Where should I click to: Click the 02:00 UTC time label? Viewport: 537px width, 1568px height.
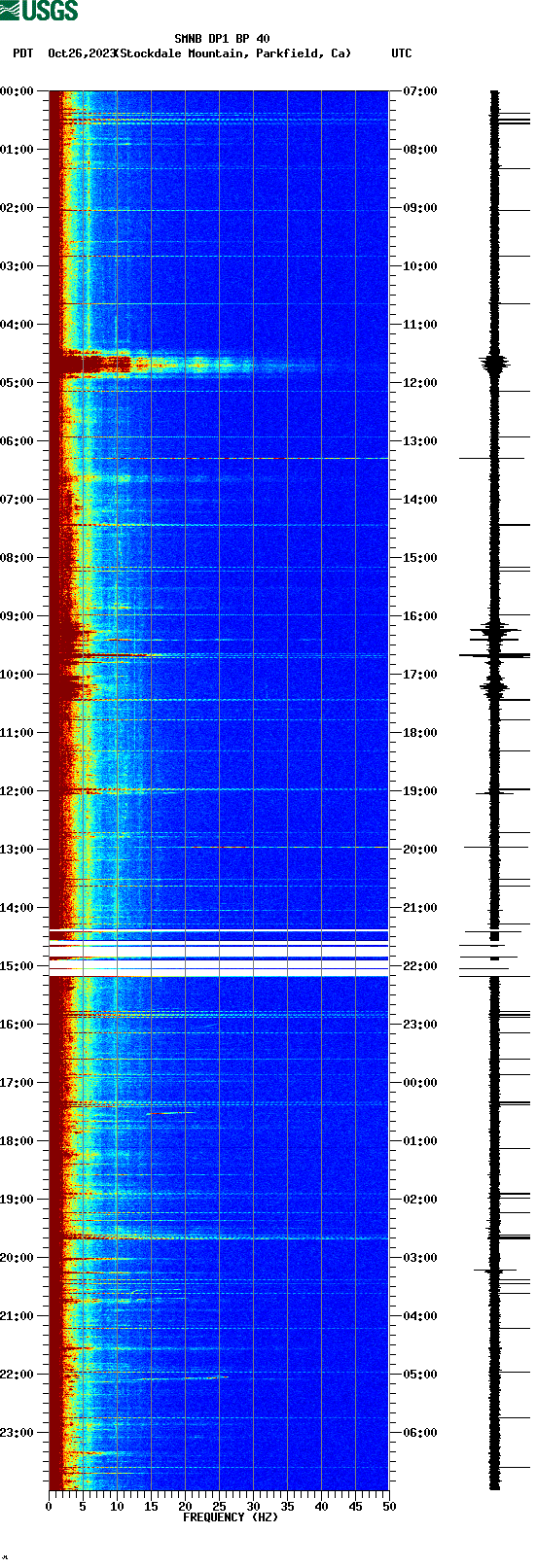click(420, 1200)
